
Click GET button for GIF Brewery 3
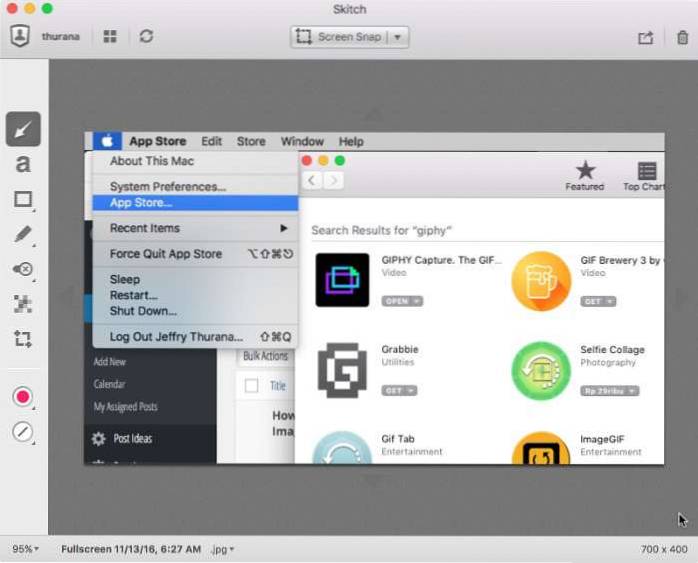(598, 301)
